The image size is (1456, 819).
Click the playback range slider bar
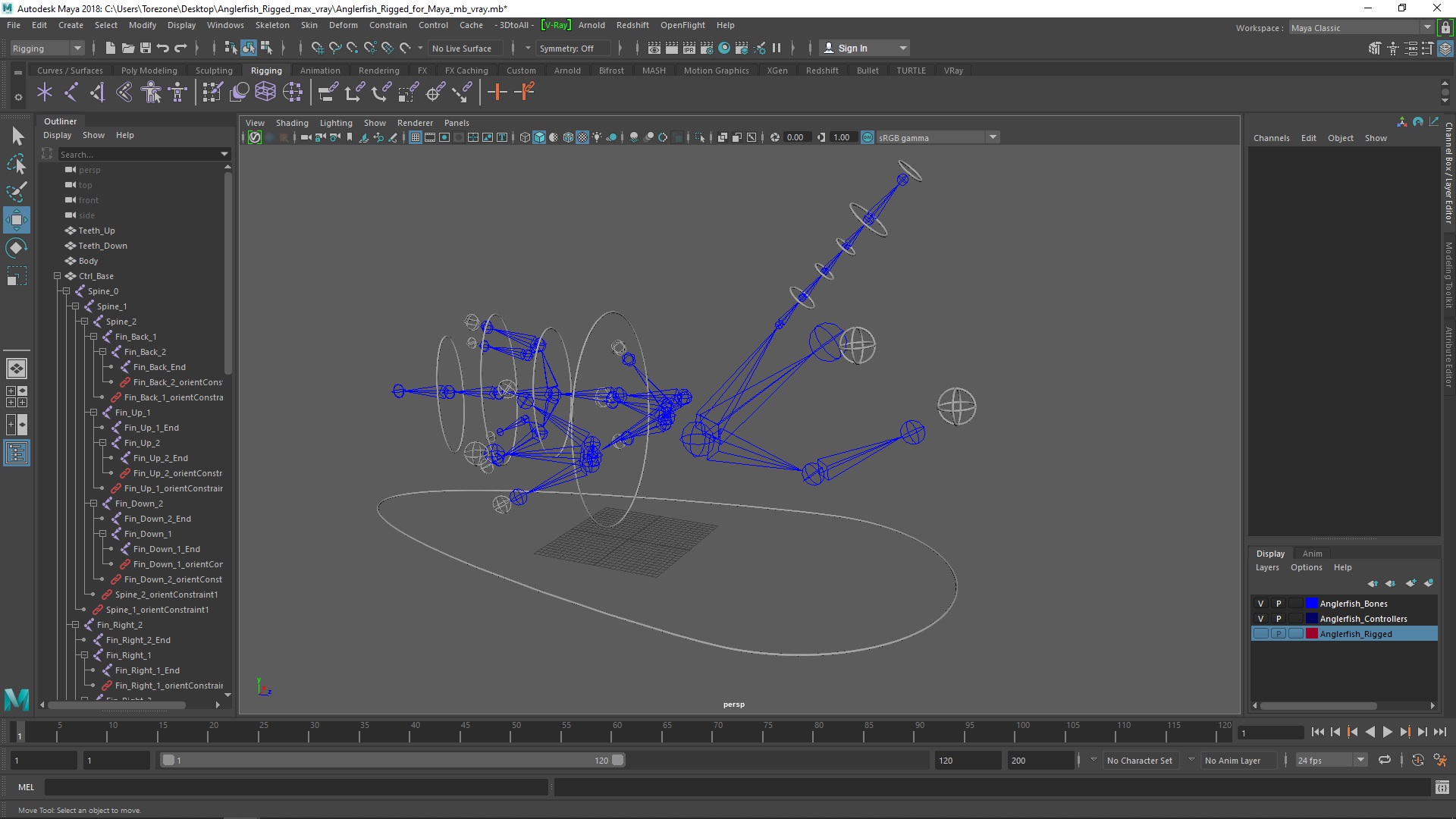393,760
